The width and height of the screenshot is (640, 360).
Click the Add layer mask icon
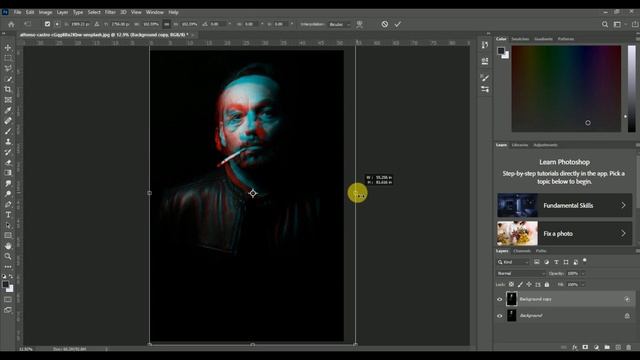coord(585,347)
